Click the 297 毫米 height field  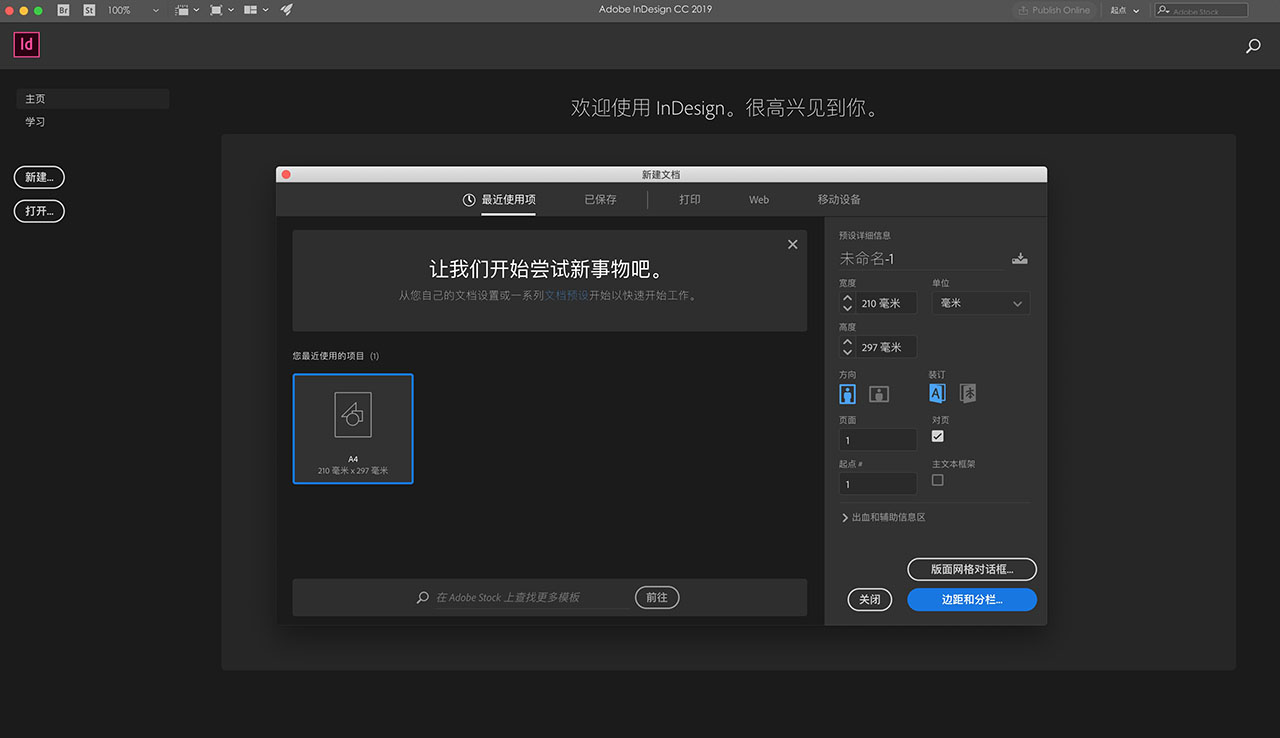point(887,347)
